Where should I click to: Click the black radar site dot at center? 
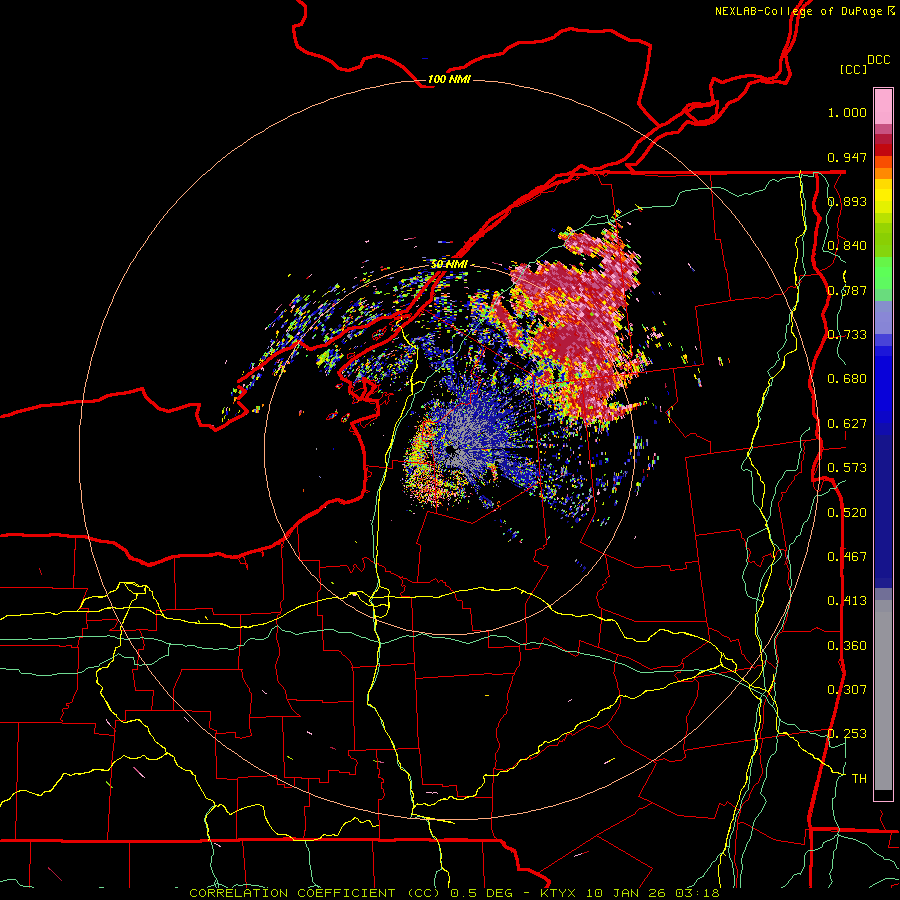tap(451, 449)
